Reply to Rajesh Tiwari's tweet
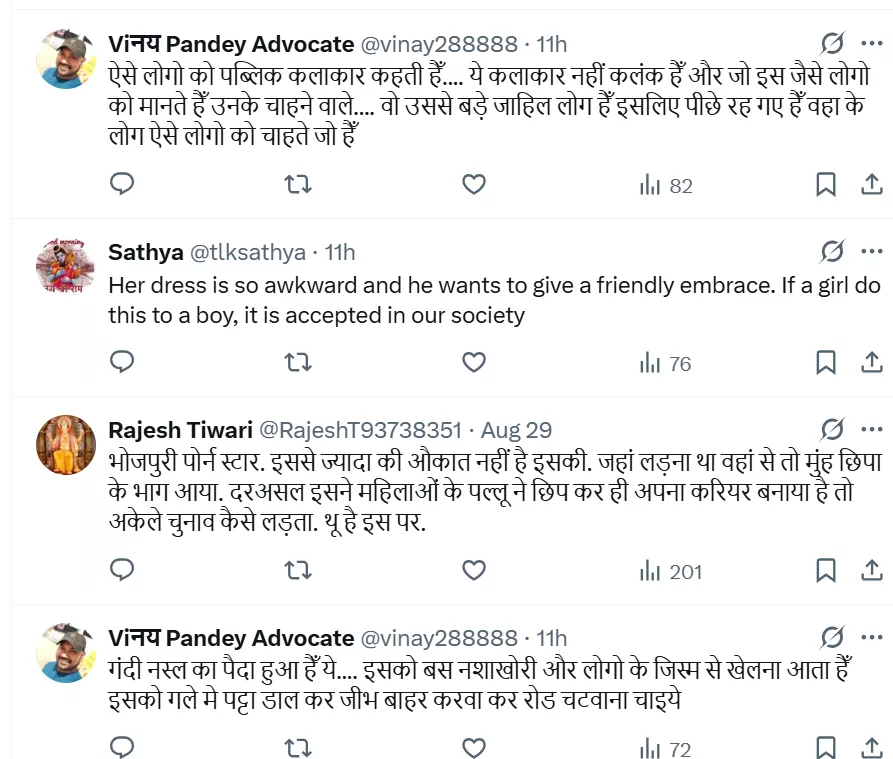This screenshot has height=759, width=893. [x=122, y=571]
